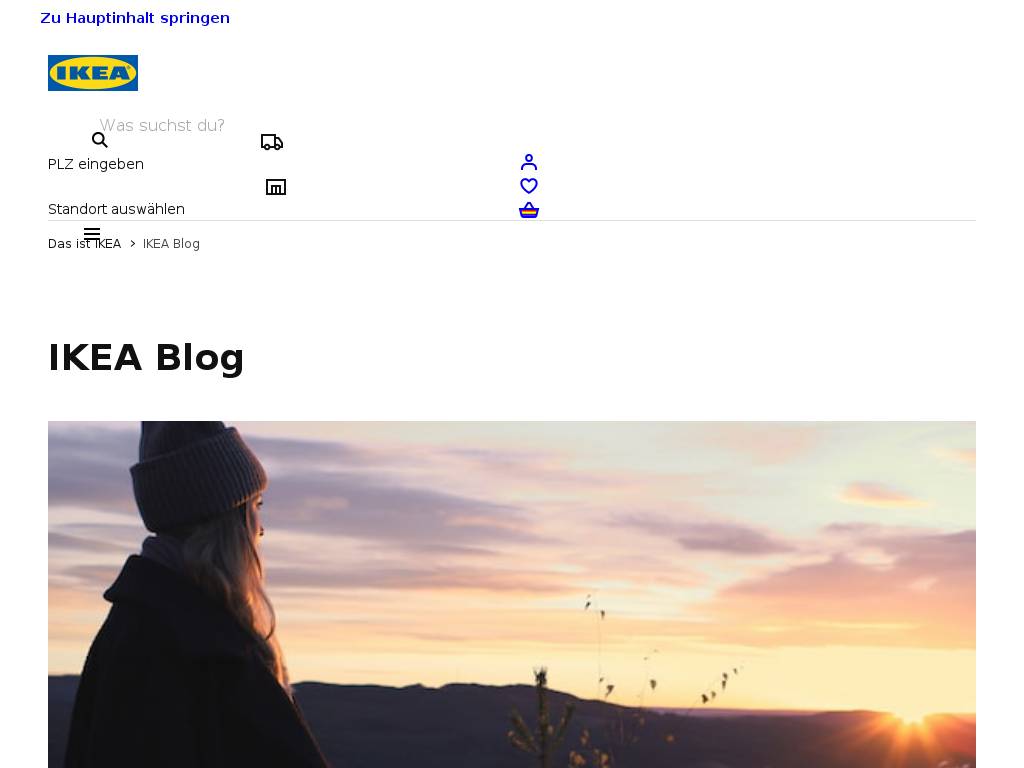Click the store building icon
The image size is (1024, 768).
point(276,187)
